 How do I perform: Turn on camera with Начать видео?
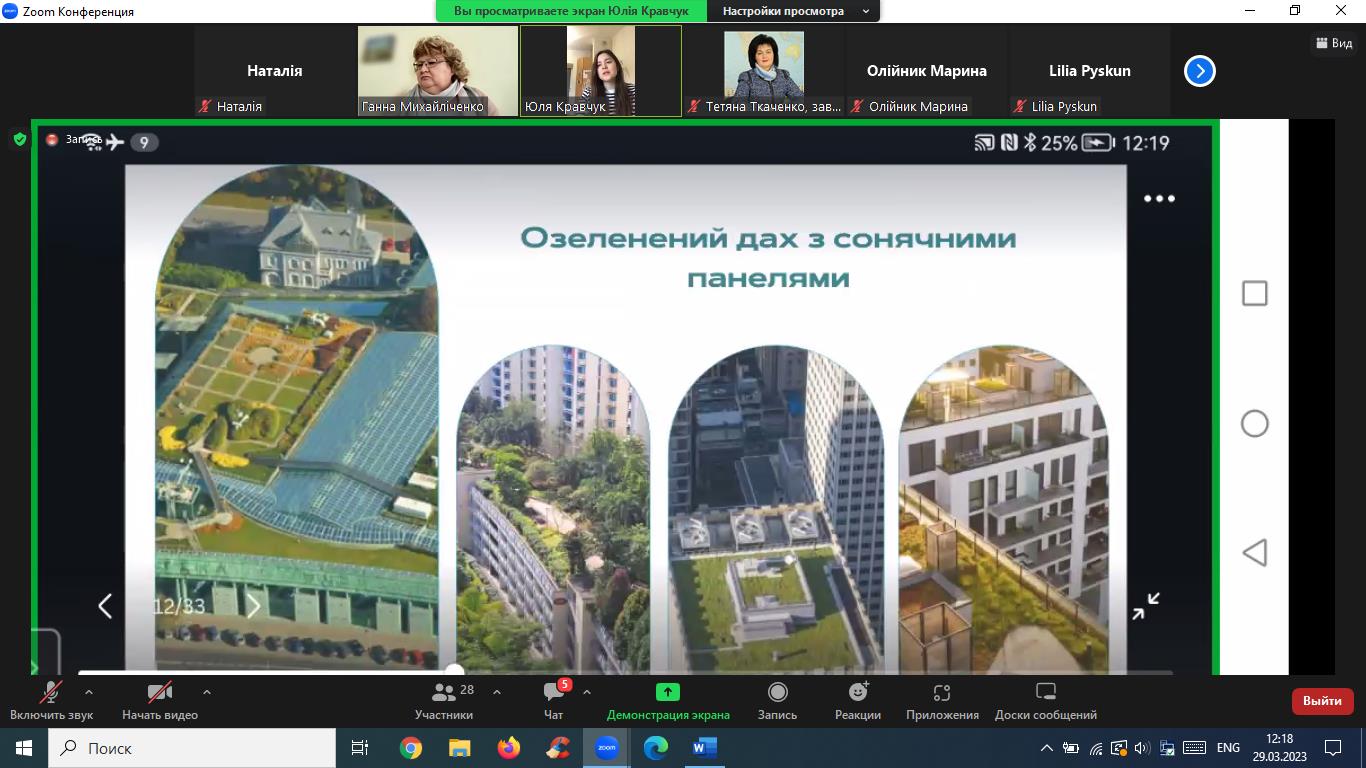click(x=159, y=700)
